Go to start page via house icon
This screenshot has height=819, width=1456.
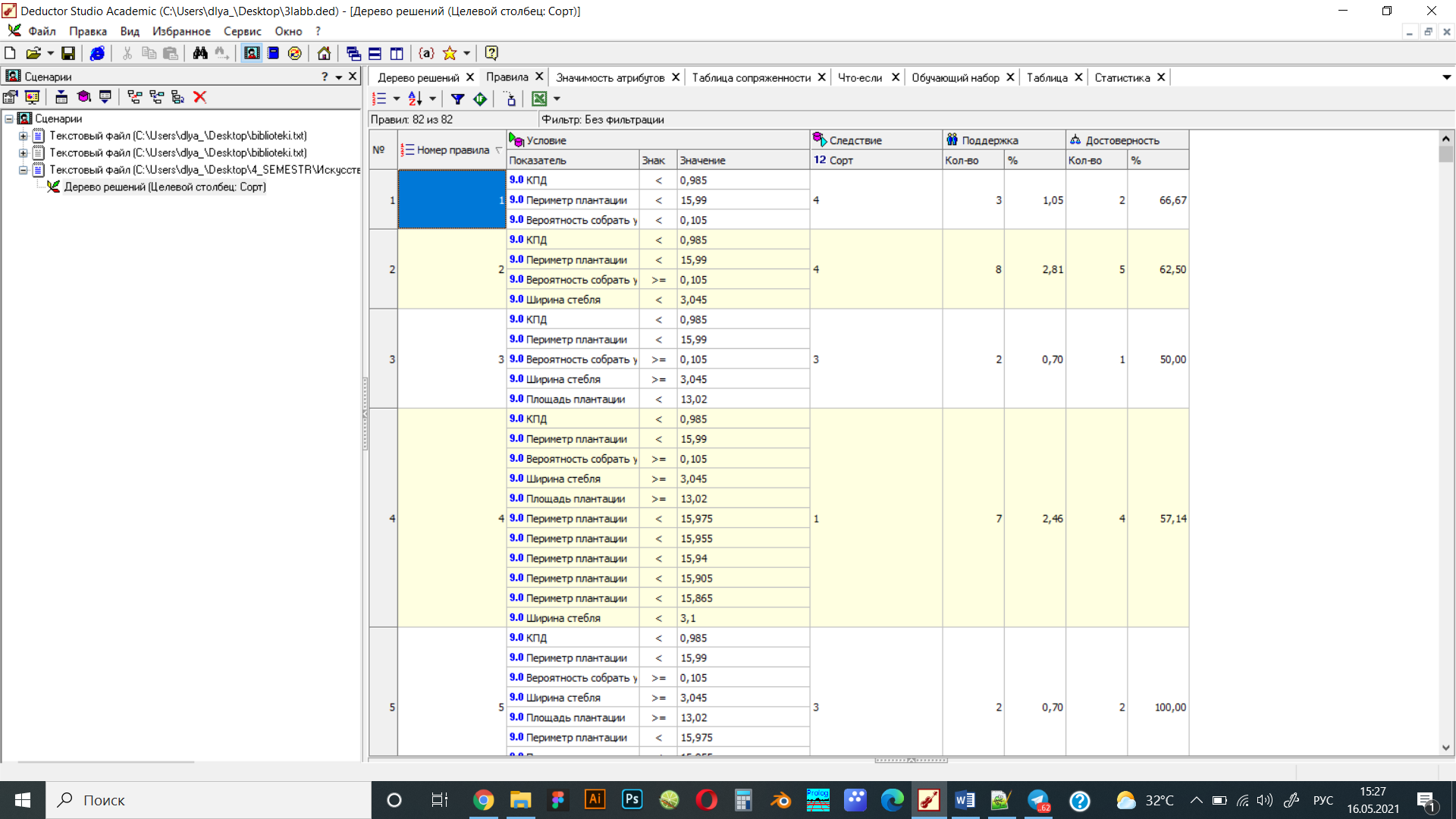324,53
